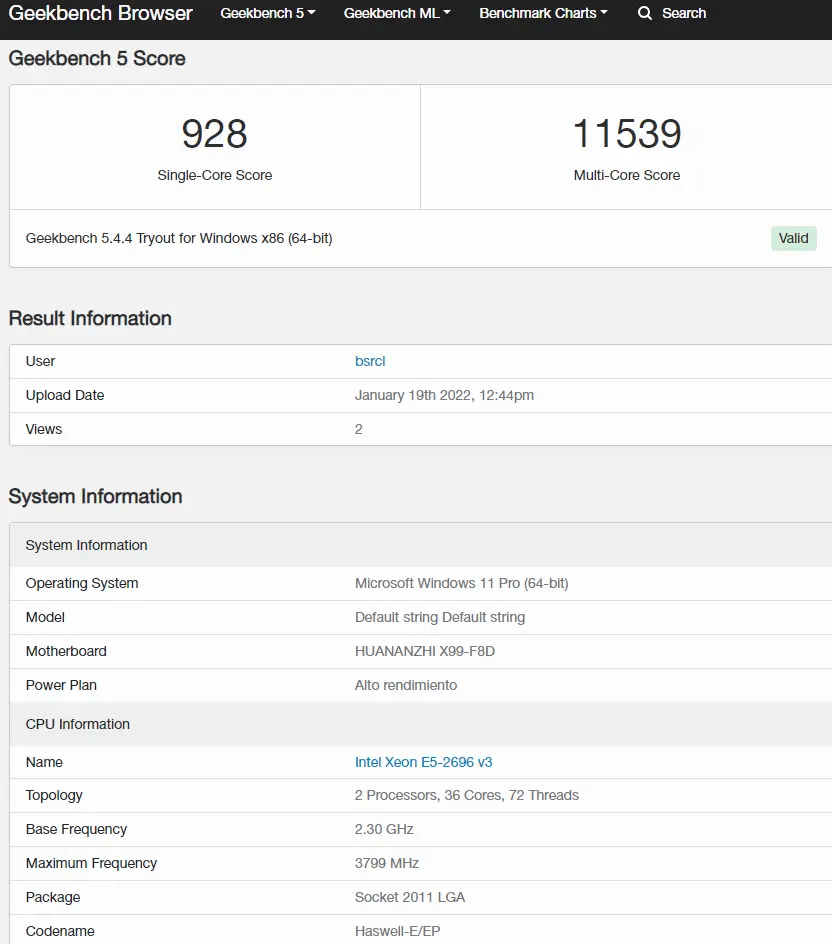Click the Power Plan row label
The width and height of the screenshot is (832, 944).
click(61, 685)
